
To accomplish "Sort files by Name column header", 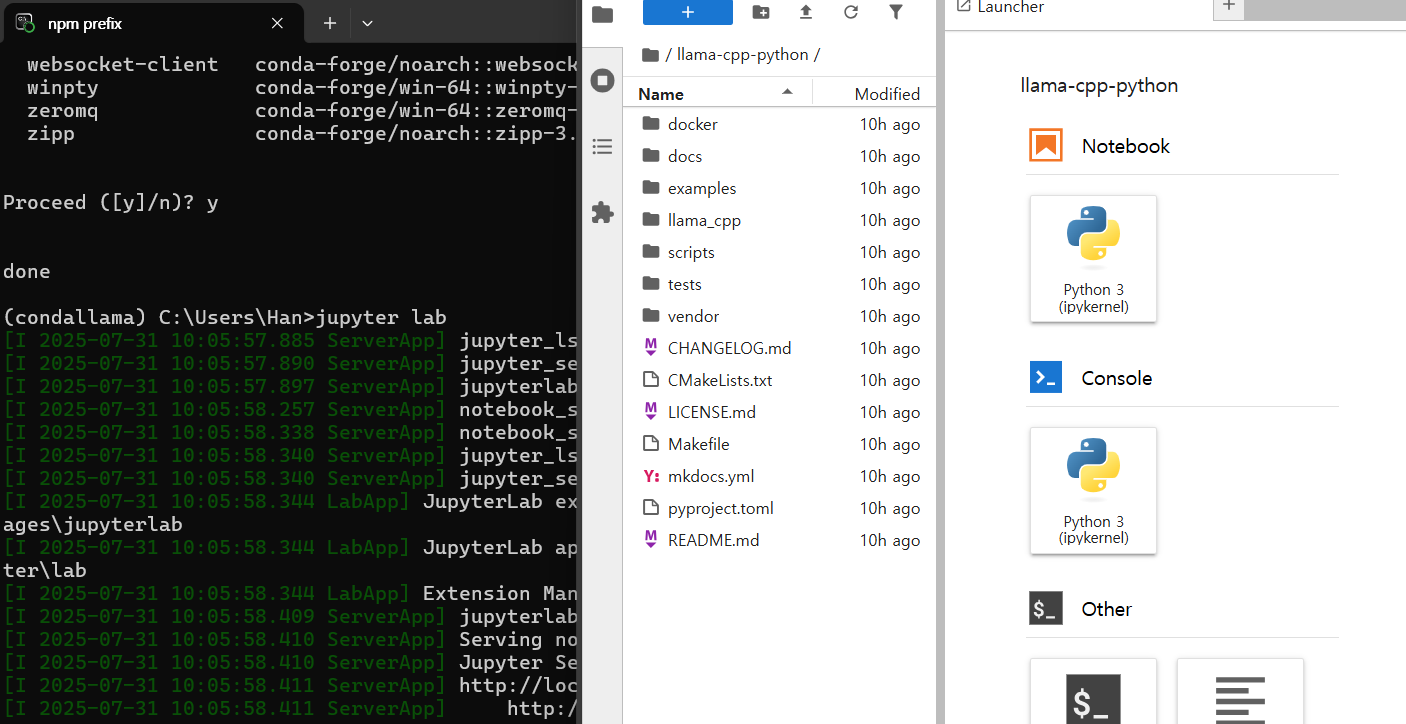I will [717, 94].
